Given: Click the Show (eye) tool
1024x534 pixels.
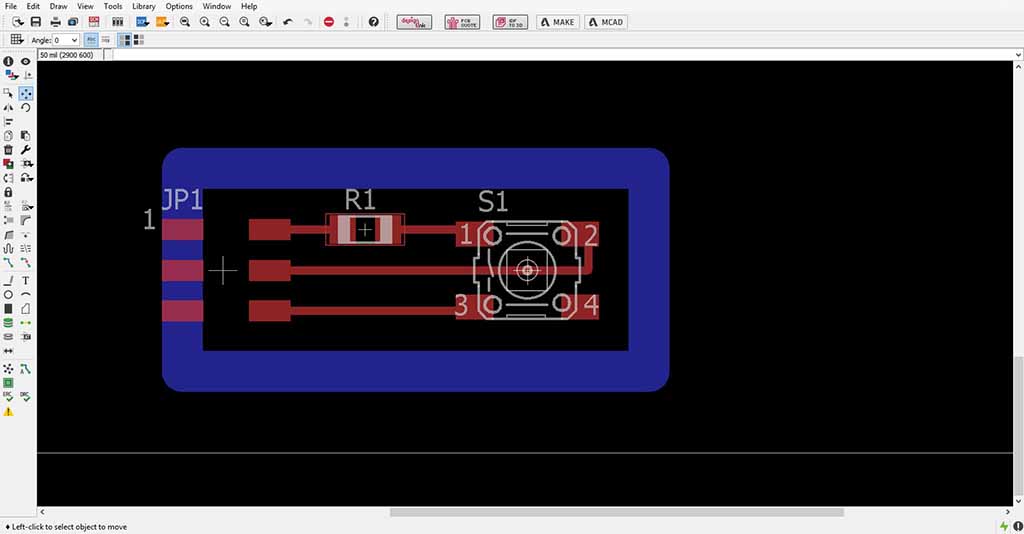Looking at the screenshot, I should click(25, 61).
